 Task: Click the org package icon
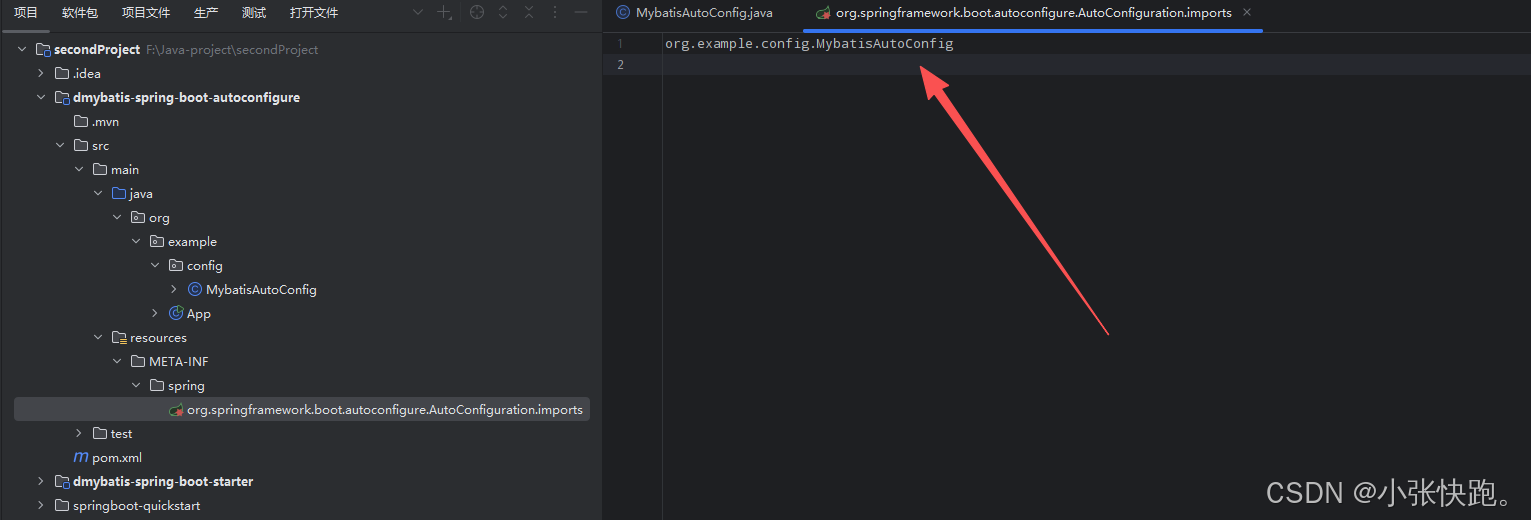click(137, 217)
